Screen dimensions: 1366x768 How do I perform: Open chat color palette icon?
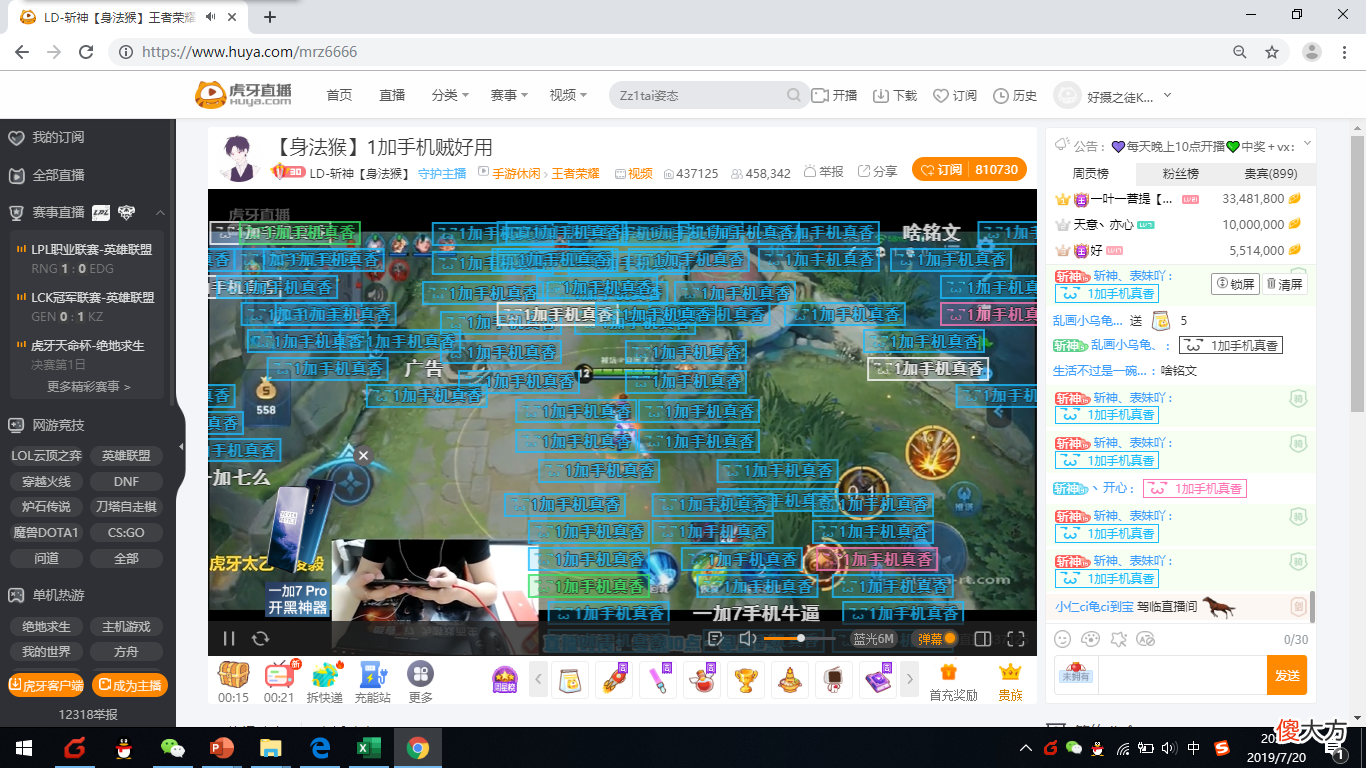(x=1091, y=638)
